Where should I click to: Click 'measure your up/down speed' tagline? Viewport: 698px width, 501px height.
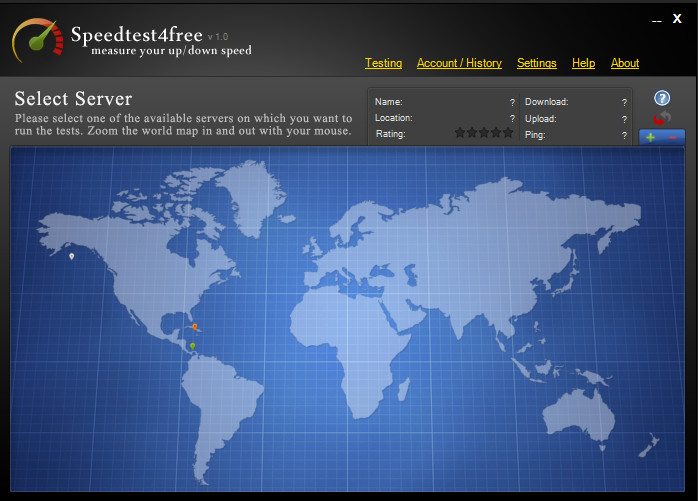click(171, 51)
